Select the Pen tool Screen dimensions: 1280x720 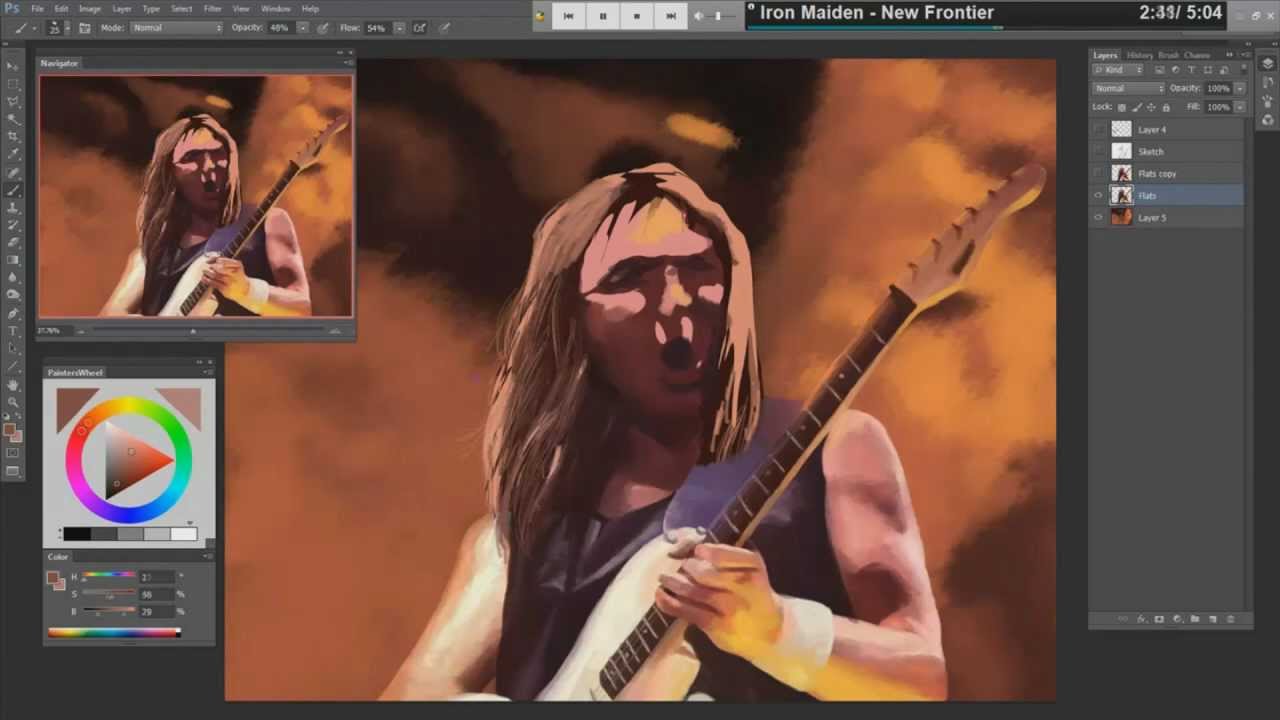click(x=13, y=313)
